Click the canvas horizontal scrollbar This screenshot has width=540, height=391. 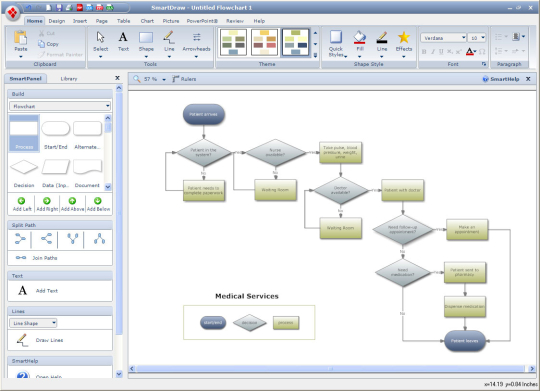(x=331, y=369)
